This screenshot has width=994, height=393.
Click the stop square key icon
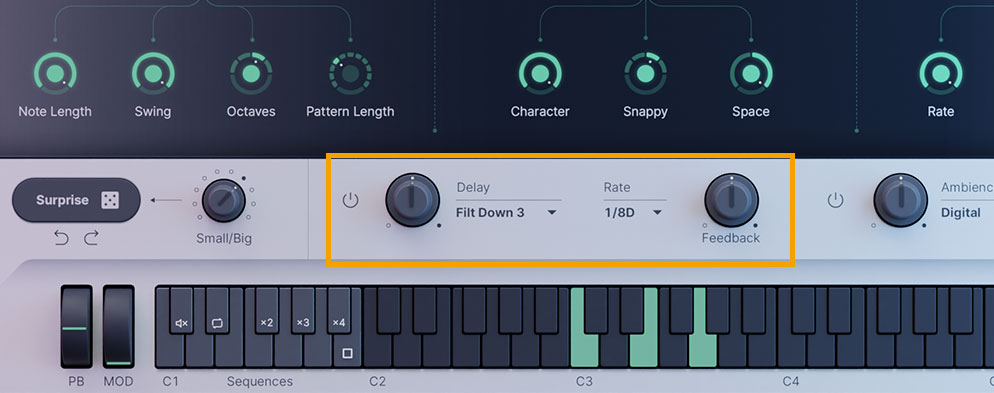point(347,353)
